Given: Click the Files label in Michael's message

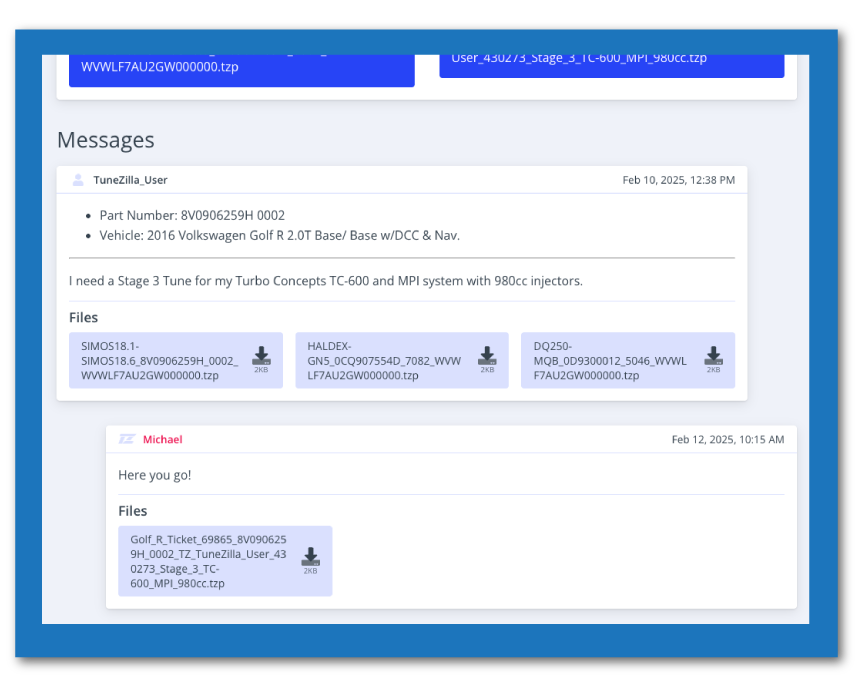Looking at the screenshot, I should [133, 511].
